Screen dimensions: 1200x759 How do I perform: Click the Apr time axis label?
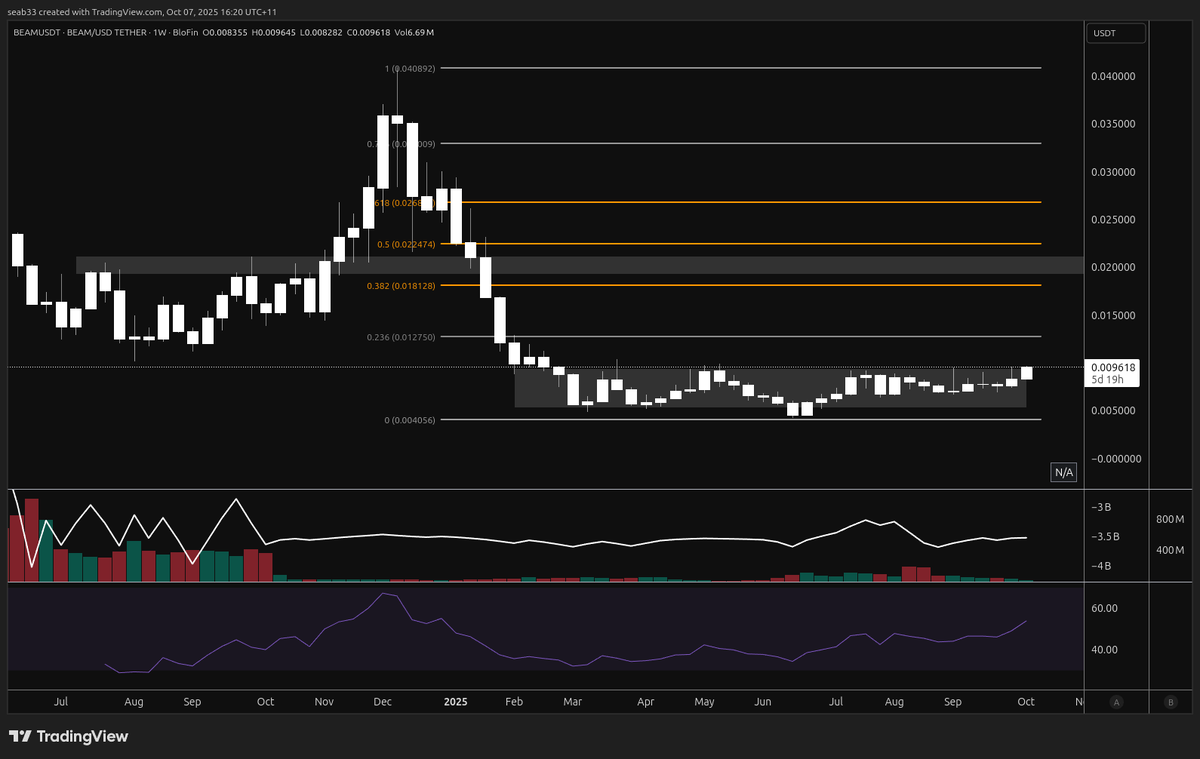646,703
